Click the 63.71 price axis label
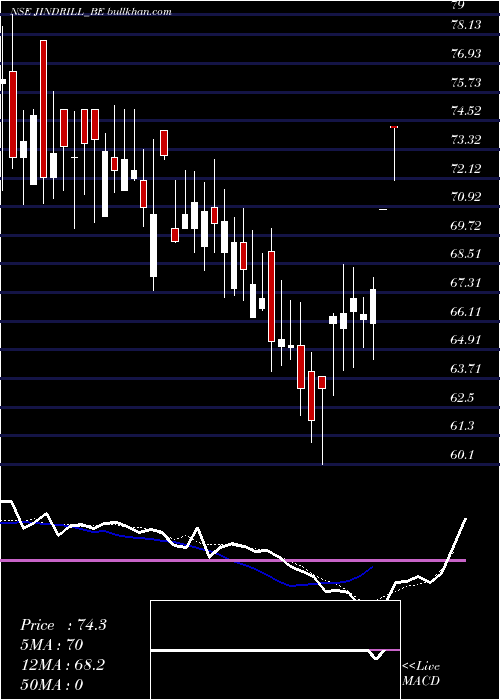This screenshot has width=500, height=700. tap(466, 369)
